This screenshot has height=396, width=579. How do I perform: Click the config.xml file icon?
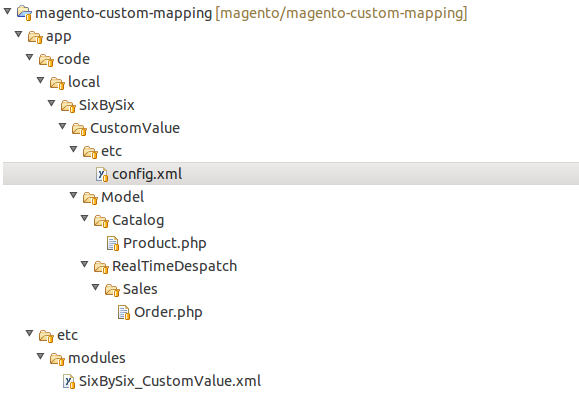[102, 174]
